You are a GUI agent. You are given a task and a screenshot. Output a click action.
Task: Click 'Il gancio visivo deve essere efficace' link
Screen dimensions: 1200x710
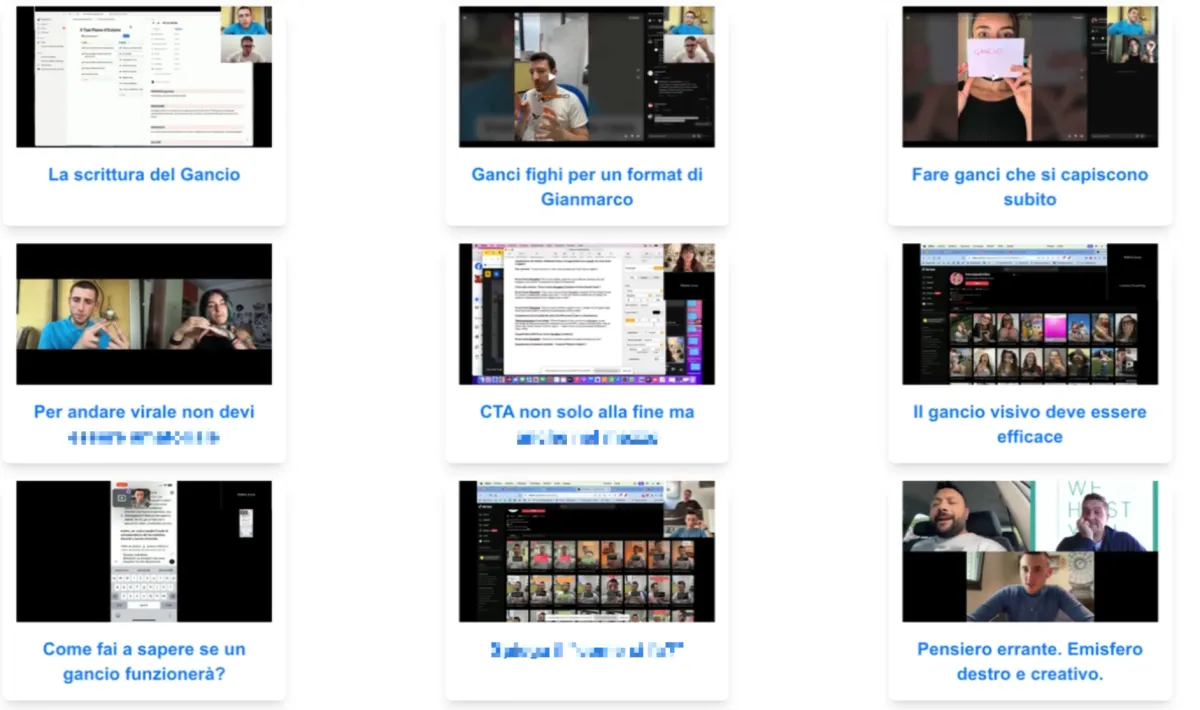pos(1030,424)
